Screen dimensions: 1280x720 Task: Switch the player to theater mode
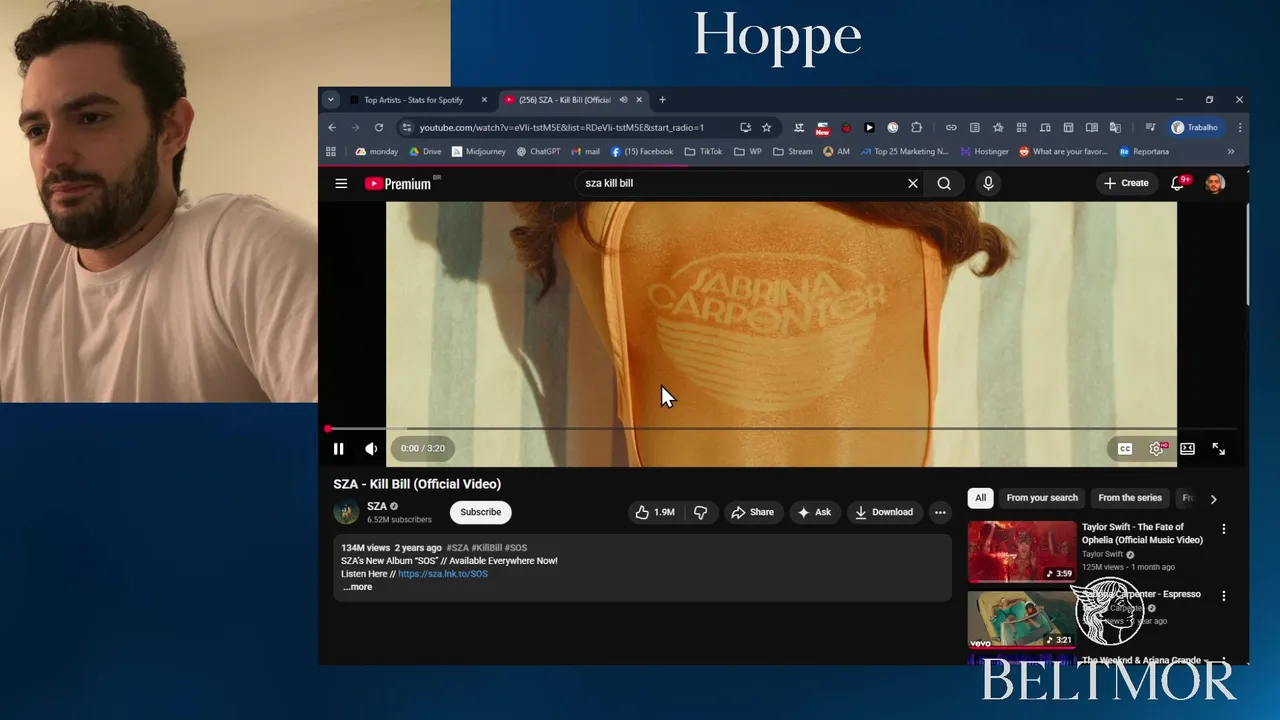point(1187,449)
